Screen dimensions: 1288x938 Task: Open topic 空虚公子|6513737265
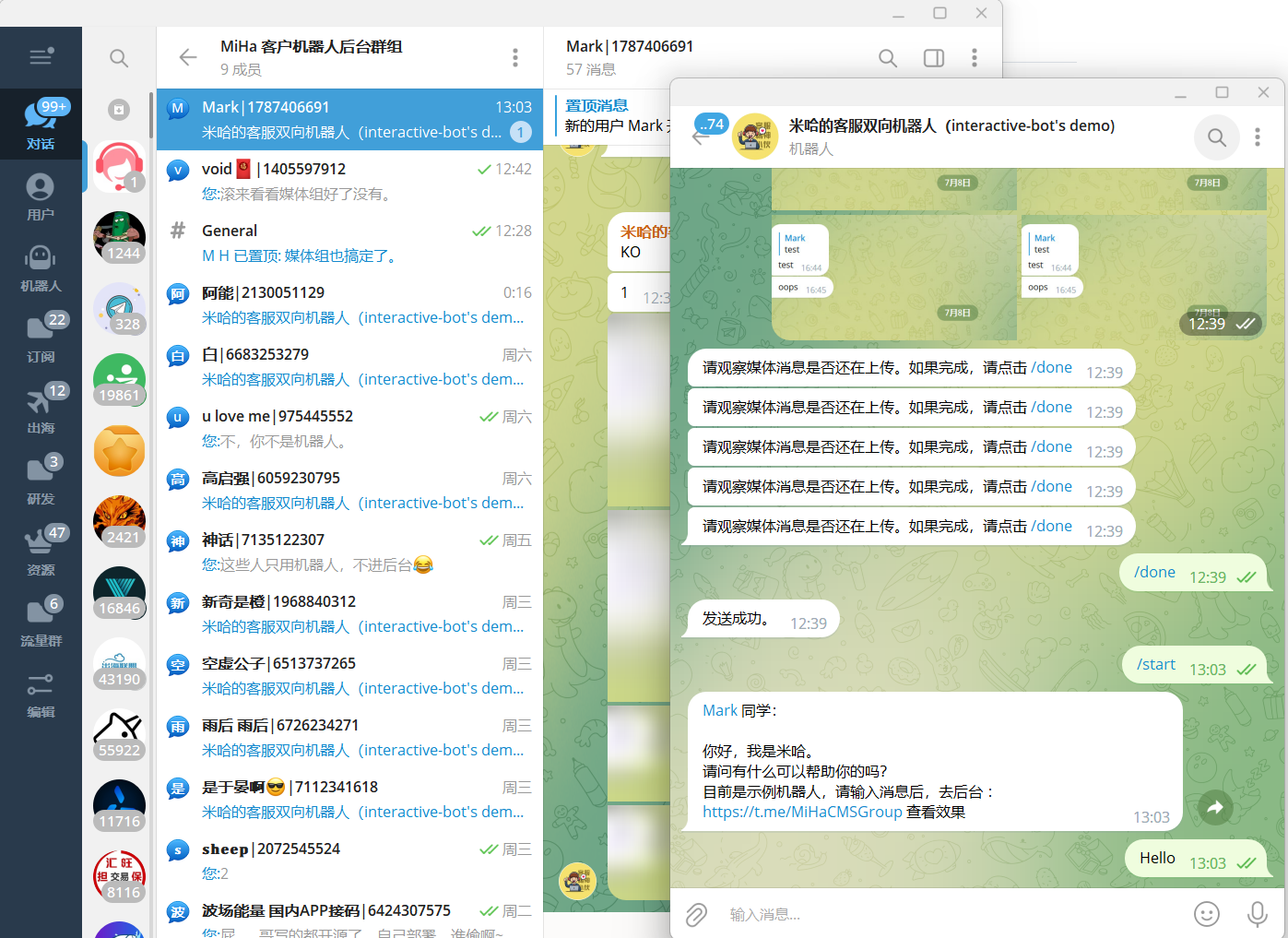[x=349, y=675]
